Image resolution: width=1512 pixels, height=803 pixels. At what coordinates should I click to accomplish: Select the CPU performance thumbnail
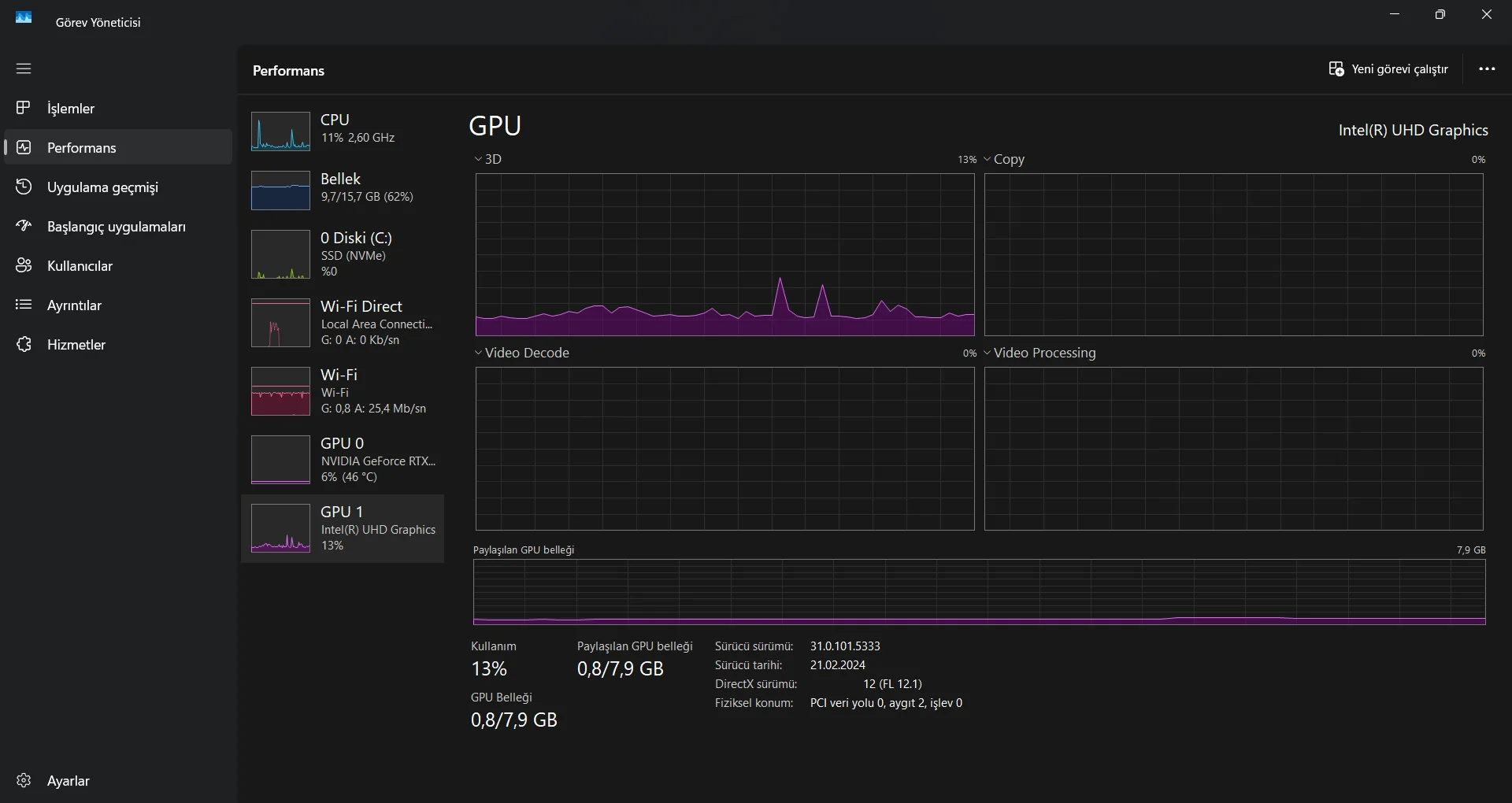point(280,131)
